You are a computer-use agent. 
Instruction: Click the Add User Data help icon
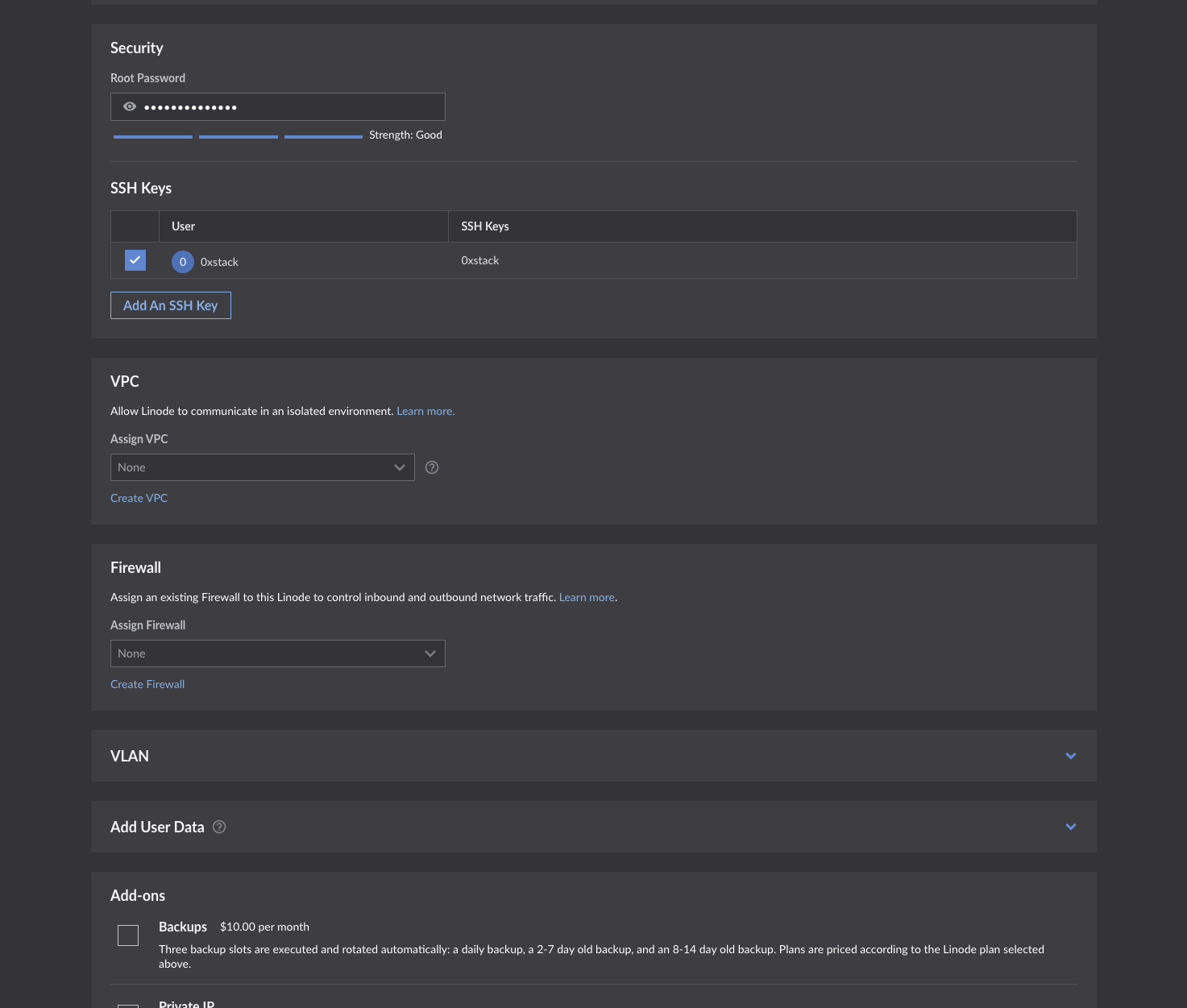(219, 827)
